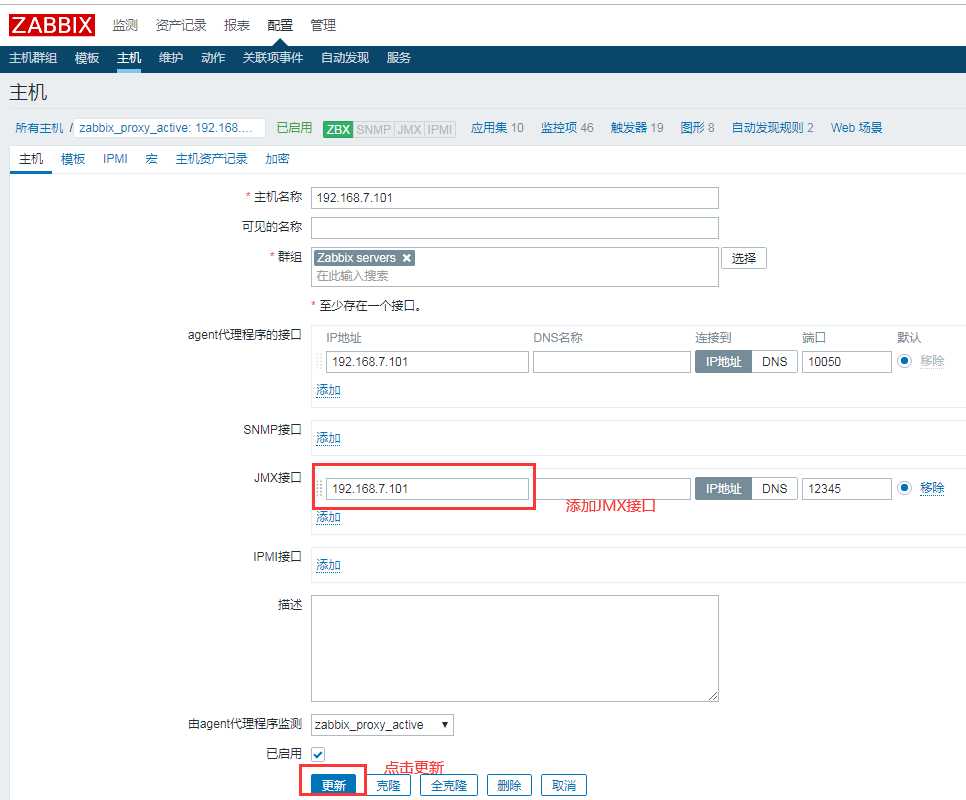Open 监控项 46 link

567,127
